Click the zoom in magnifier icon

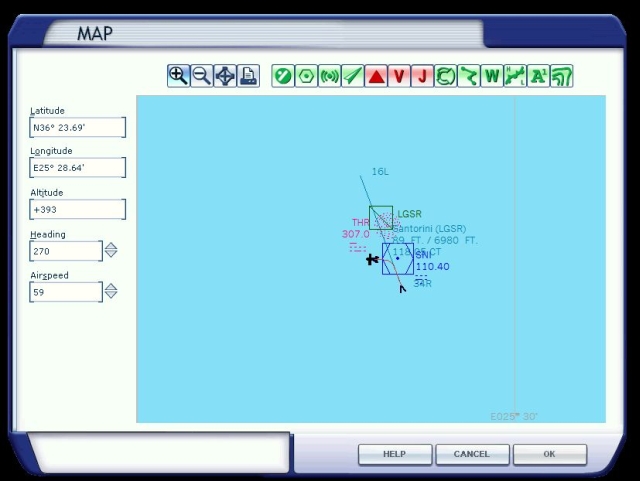[x=178, y=75]
